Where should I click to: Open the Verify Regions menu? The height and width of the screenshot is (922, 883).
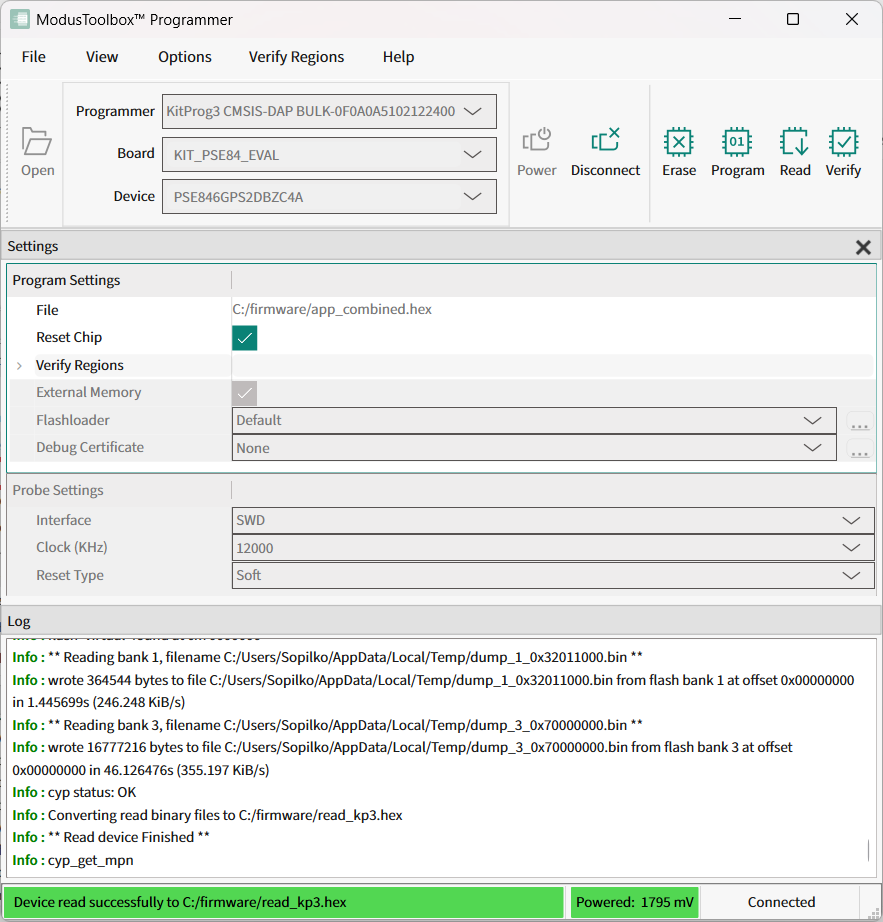point(296,57)
